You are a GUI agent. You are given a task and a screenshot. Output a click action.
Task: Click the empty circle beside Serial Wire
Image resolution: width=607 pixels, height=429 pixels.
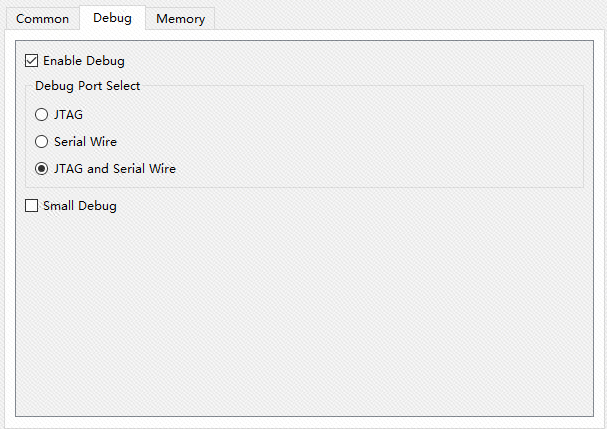[41, 142]
